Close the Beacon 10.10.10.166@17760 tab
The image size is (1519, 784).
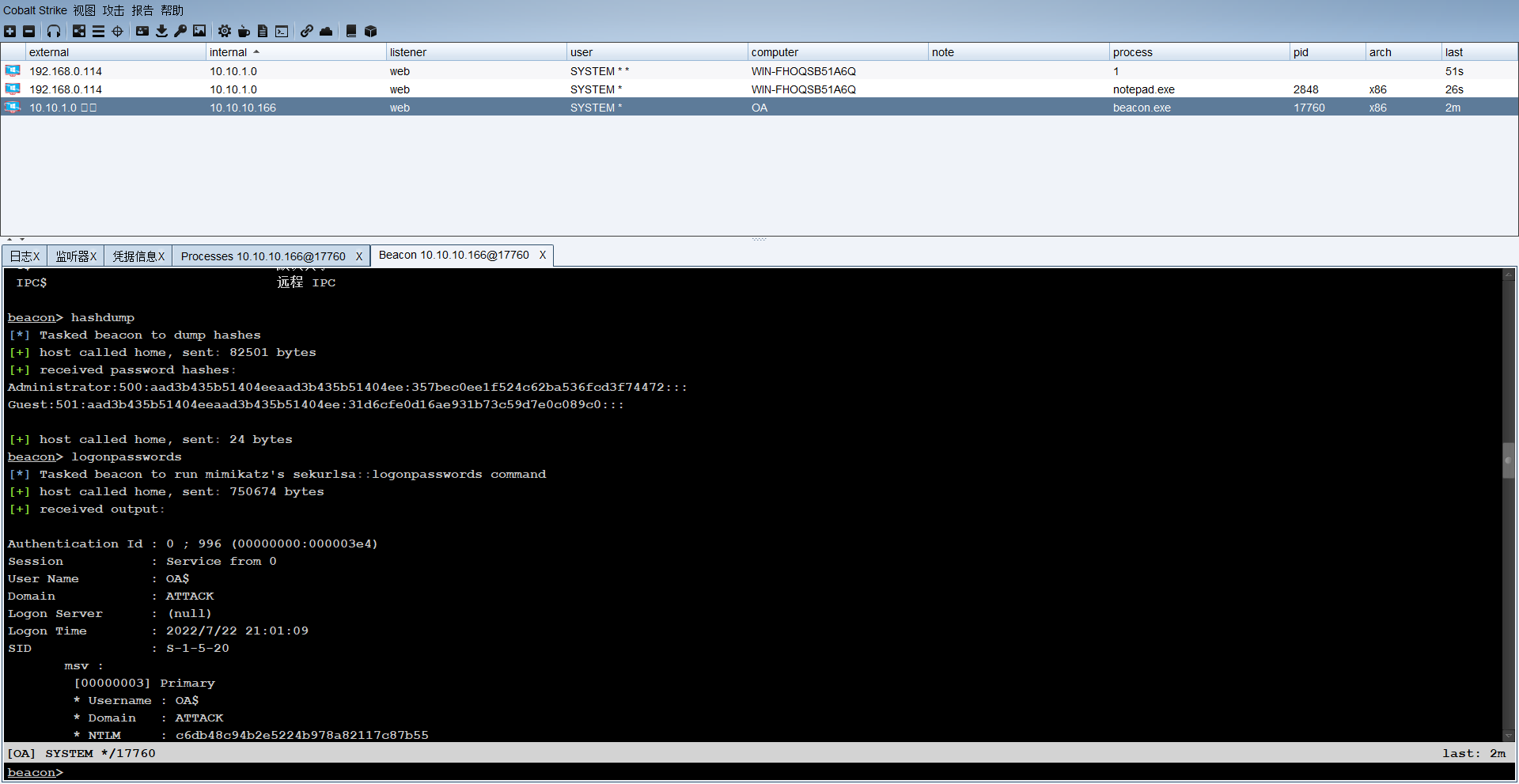point(543,255)
